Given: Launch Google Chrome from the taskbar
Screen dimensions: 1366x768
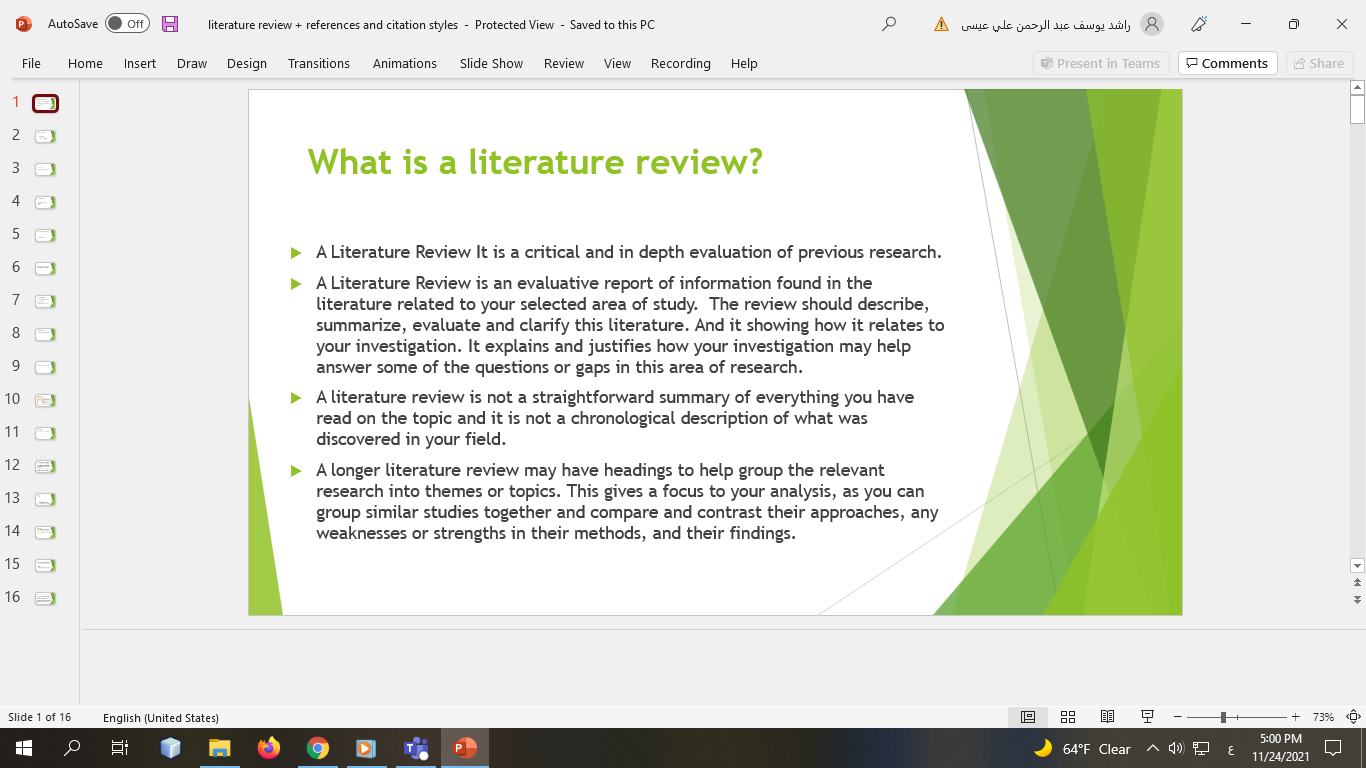Looking at the screenshot, I should tap(318, 748).
